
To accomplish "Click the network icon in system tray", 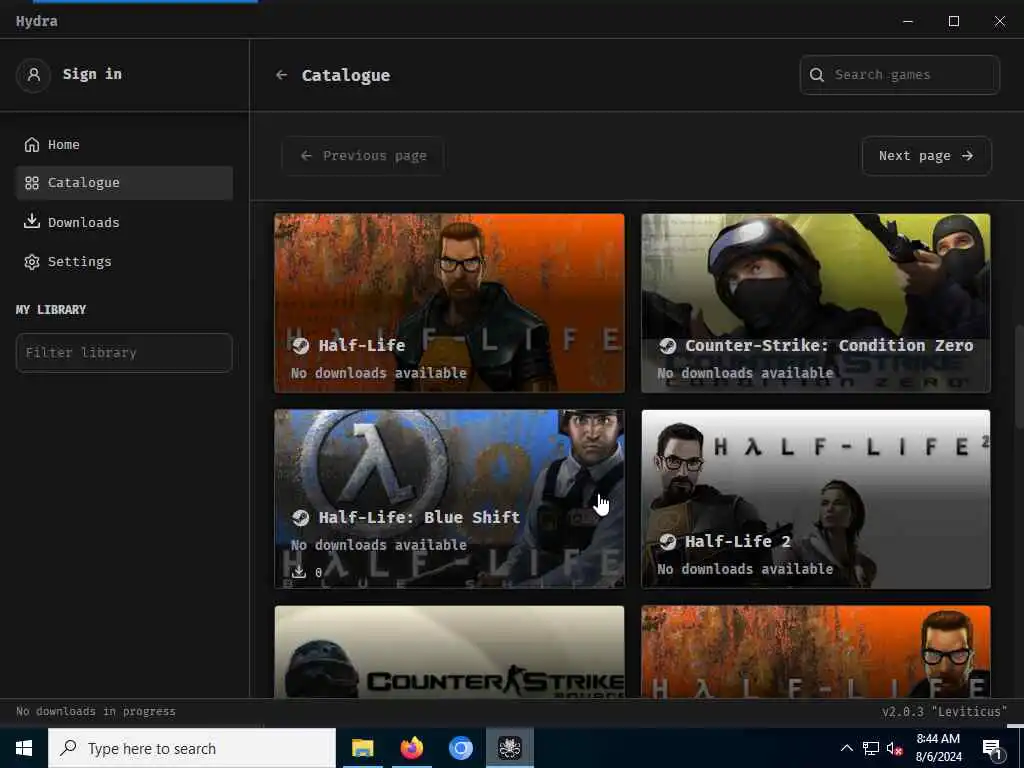I will point(871,748).
